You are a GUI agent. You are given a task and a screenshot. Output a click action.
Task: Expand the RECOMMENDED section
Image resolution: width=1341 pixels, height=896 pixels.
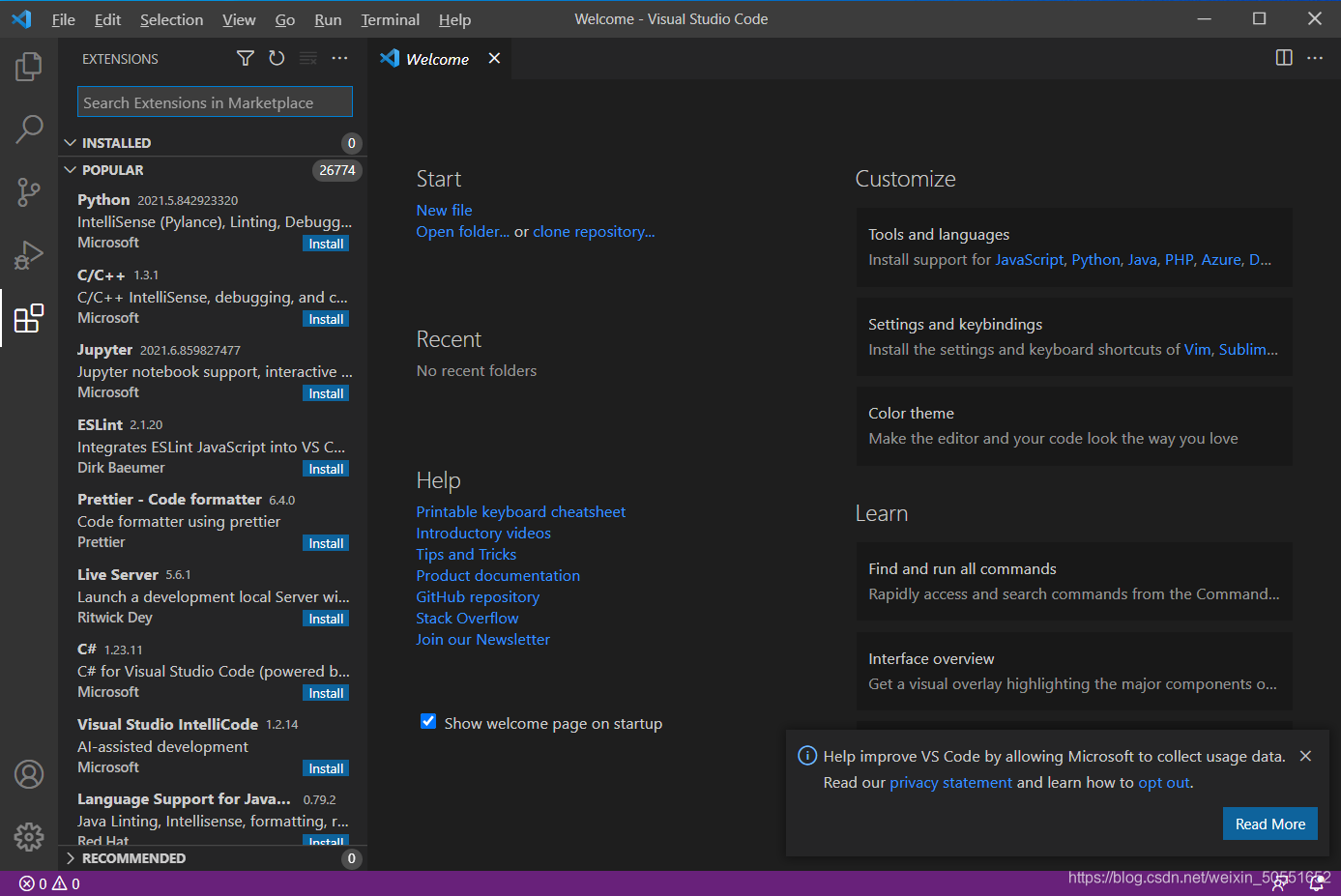coord(213,858)
